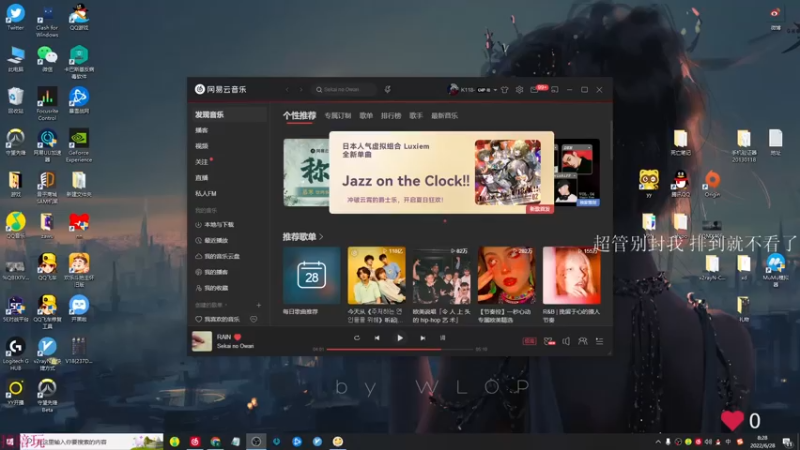The height and width of the screenshot is (450, 800).
Task: Open Origin desktop shortcut
Action: (x=712, y=184)
